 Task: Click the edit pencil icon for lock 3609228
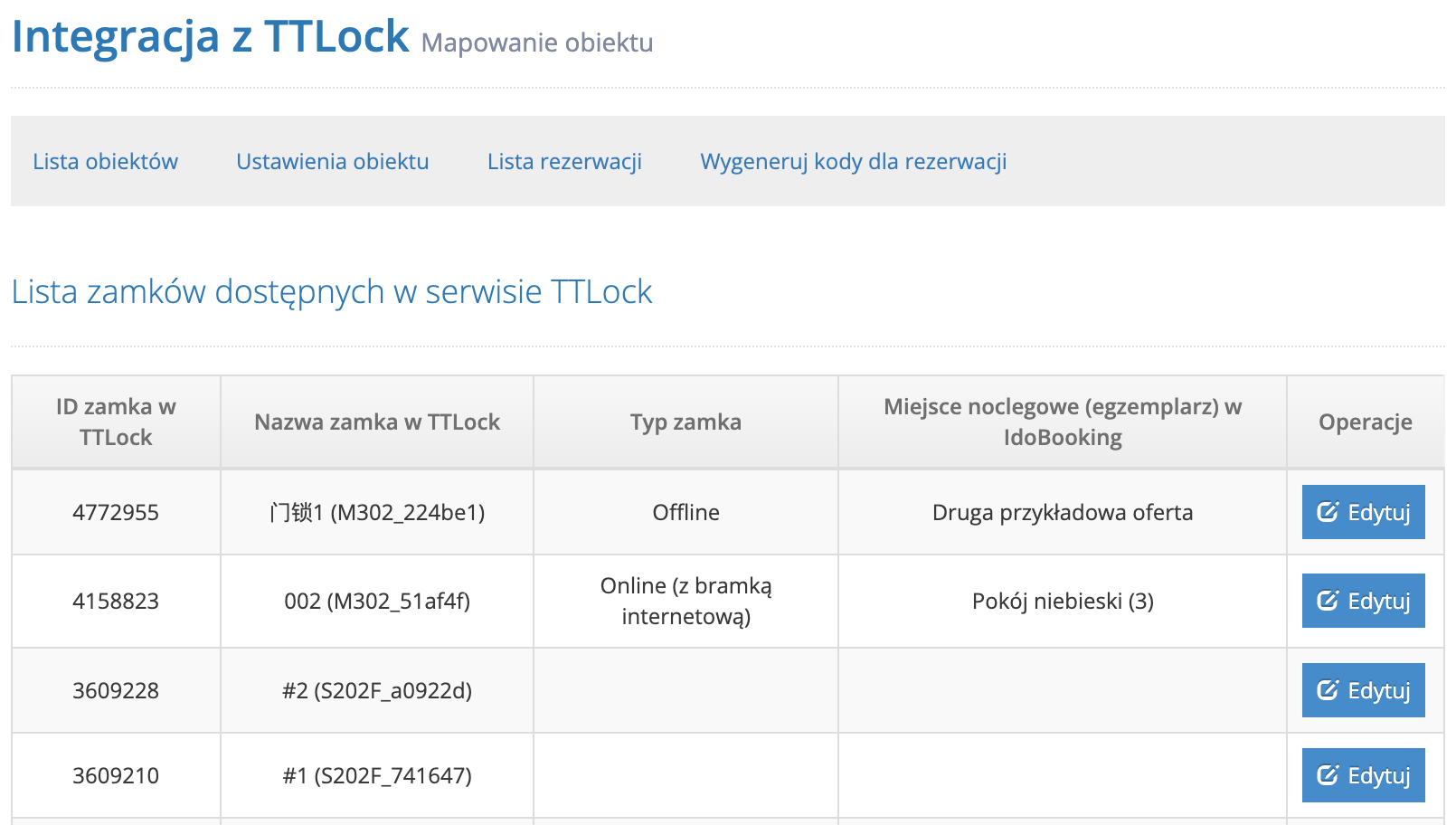tap(1328, 690)
